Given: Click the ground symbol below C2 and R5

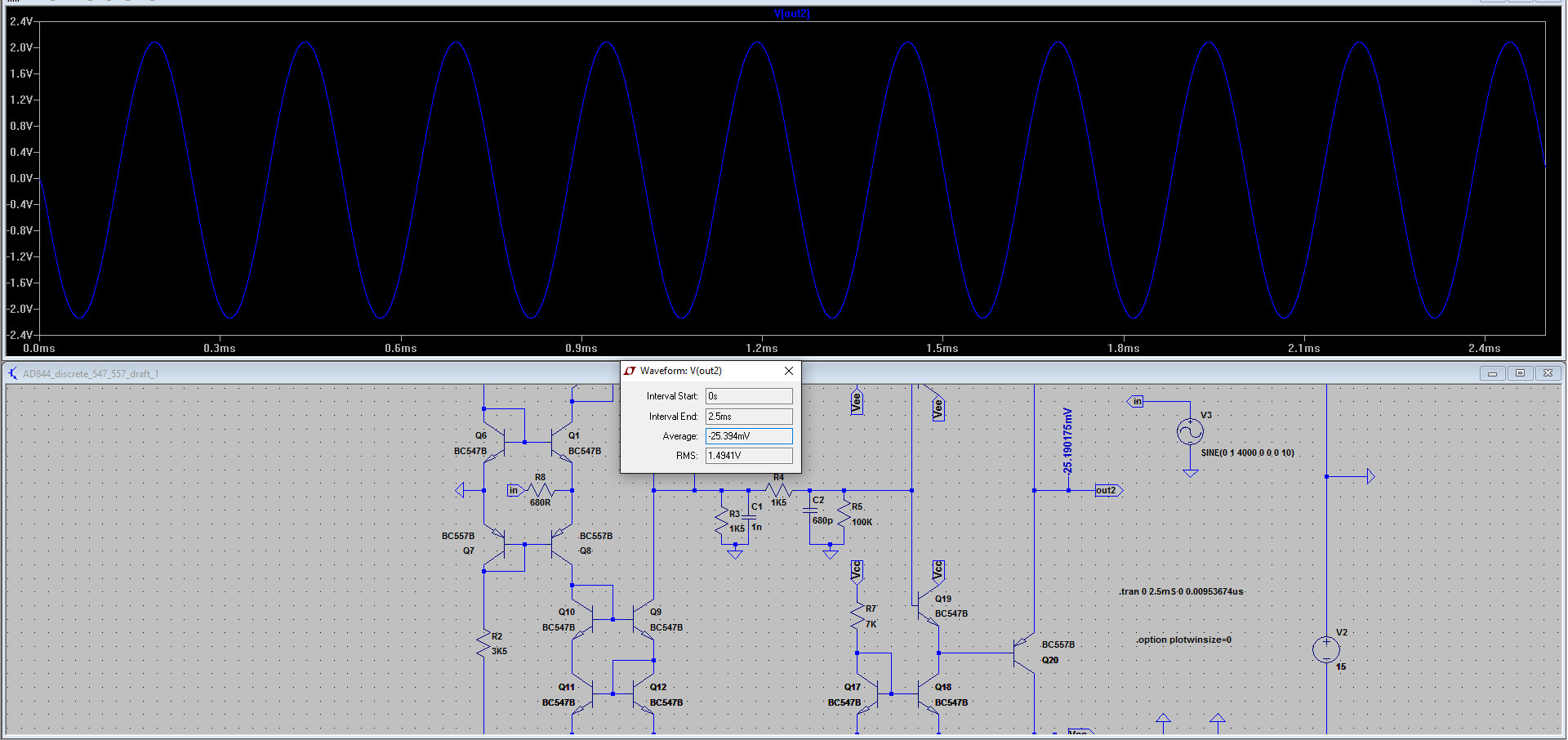Looking at the screenshot, I should point(831,555).
